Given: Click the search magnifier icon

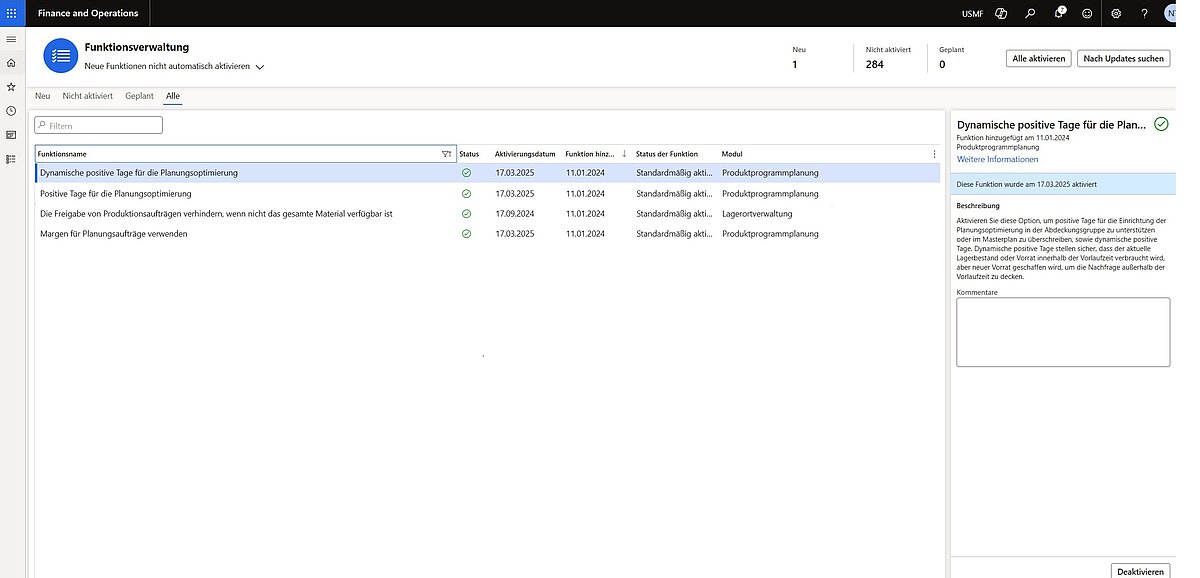Looking at the screenshot, I should (1029, 13).
